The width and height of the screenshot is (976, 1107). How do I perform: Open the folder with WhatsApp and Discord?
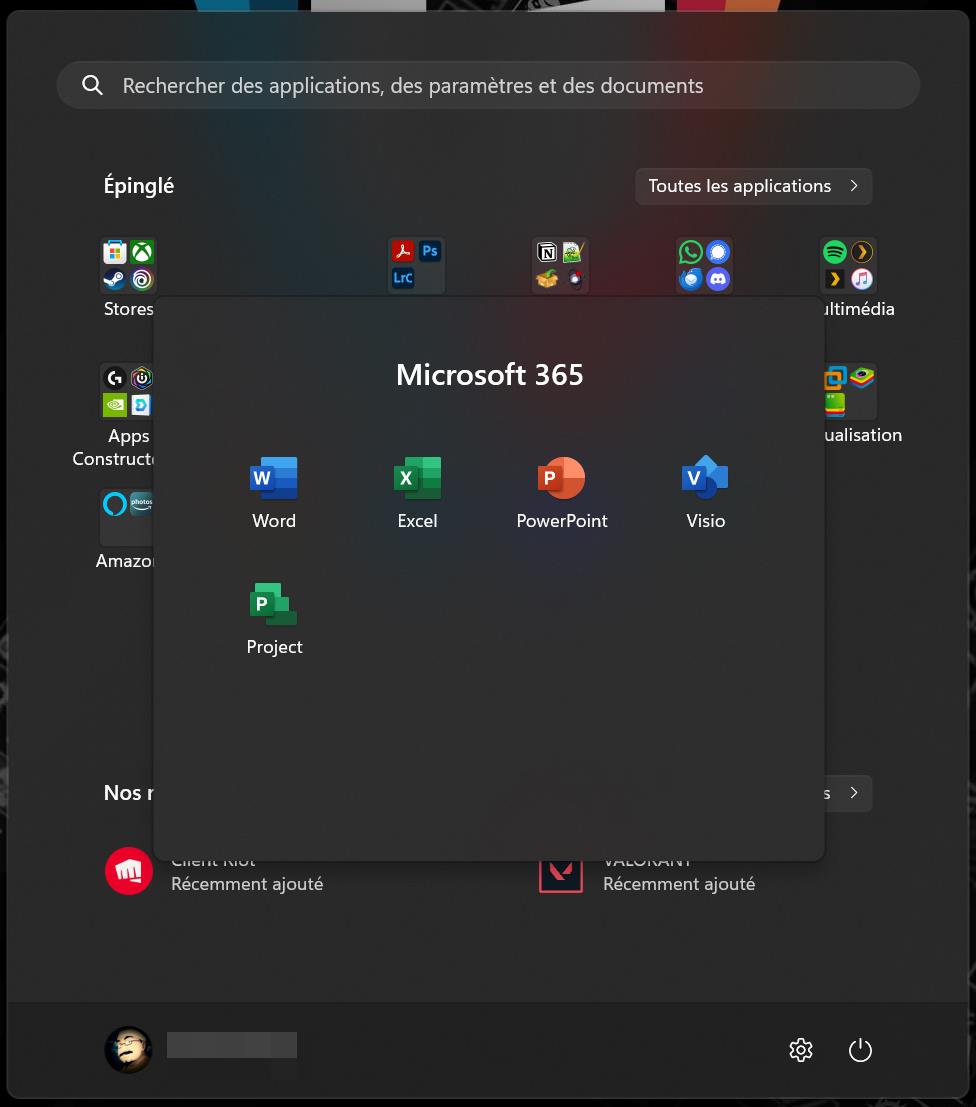(704, 265)
